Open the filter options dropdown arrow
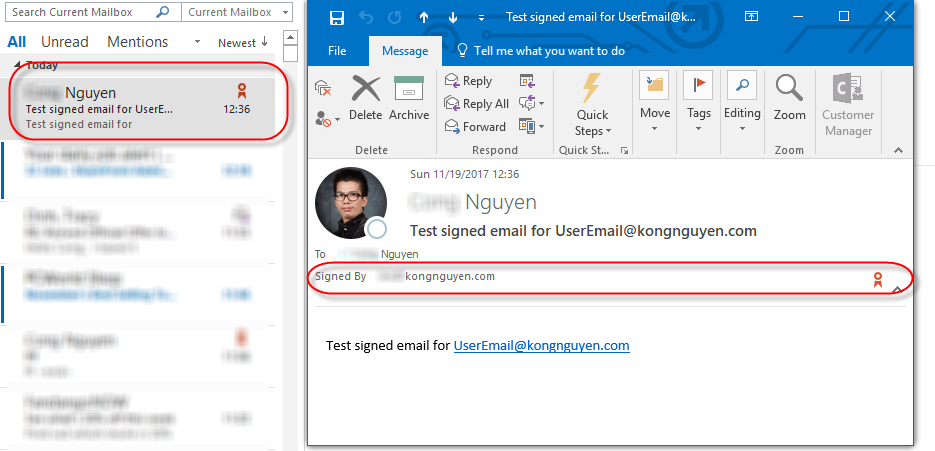The image size is (935, 451). [x=197, y=42]
